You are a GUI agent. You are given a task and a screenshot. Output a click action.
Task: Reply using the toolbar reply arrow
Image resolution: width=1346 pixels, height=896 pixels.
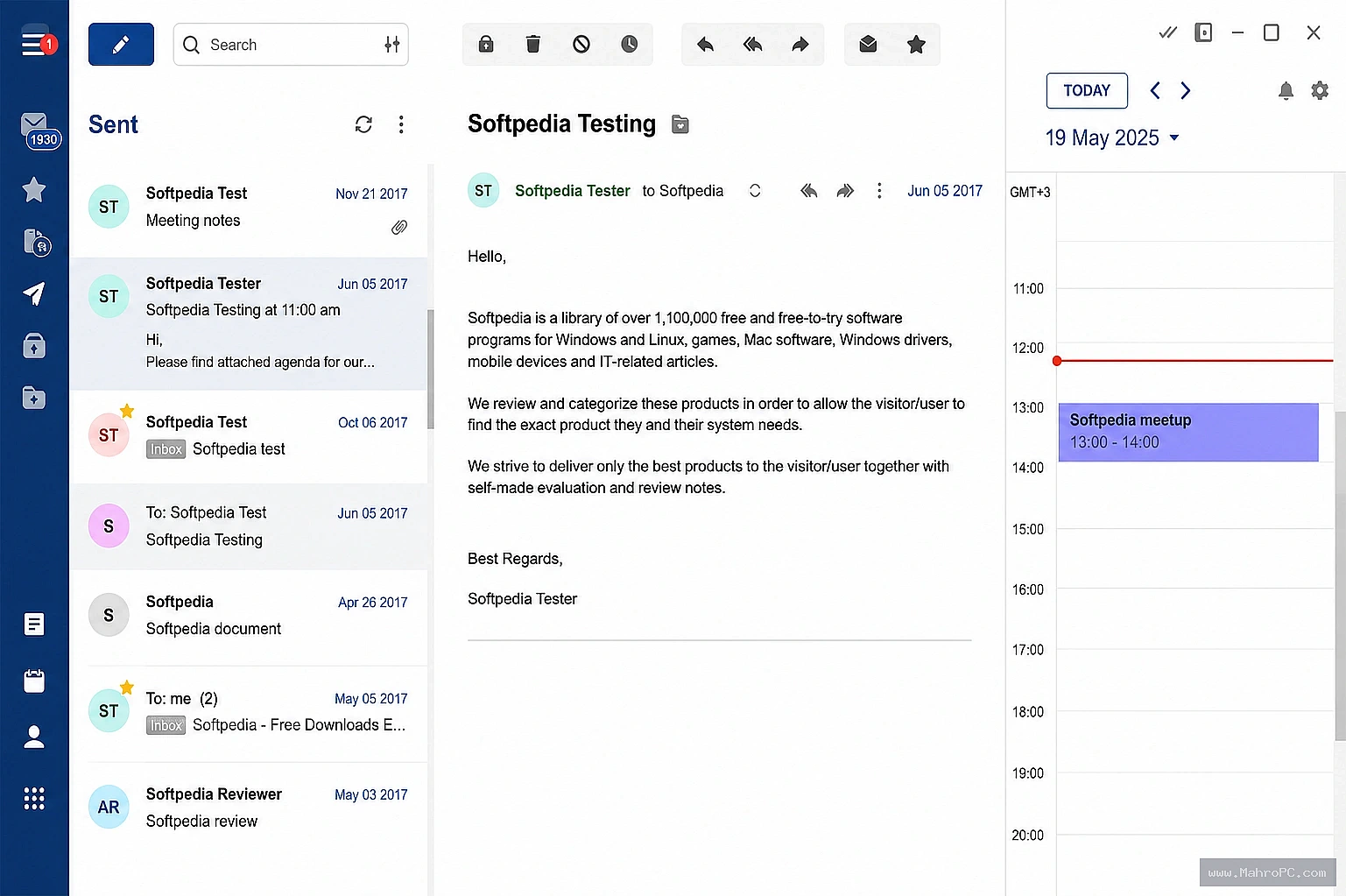[x=705, y=44]
